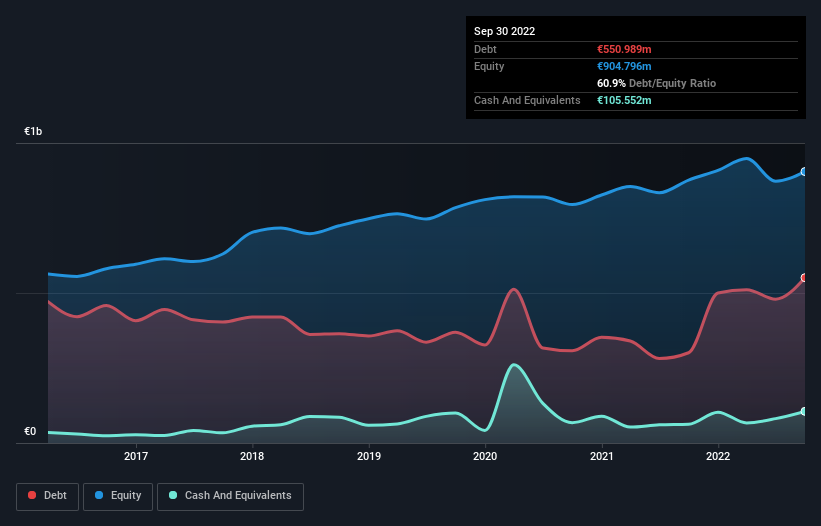The image size is (821, 526).
Task: Click the teal Cash legend dot
Action: (x=173, y=495)
